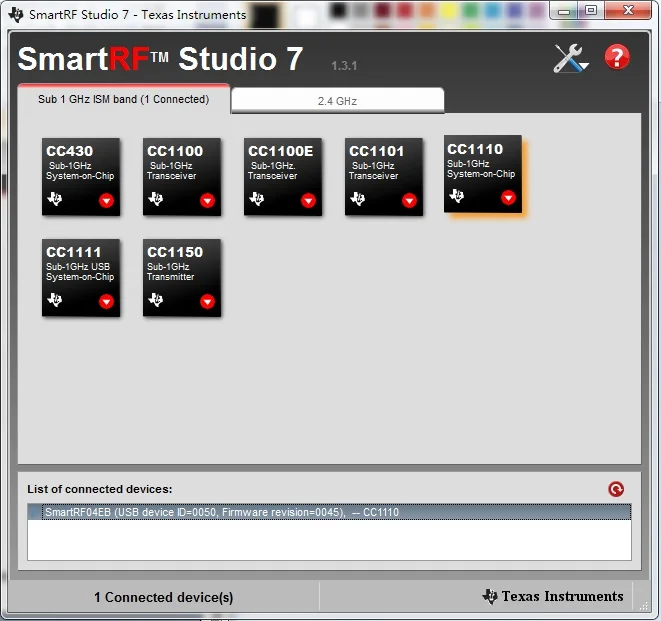Image resolution: width=661 pixels, height=621 pixels.
Task: Click the TI logo on CC1100 tile
Action: tap(156, 198)
